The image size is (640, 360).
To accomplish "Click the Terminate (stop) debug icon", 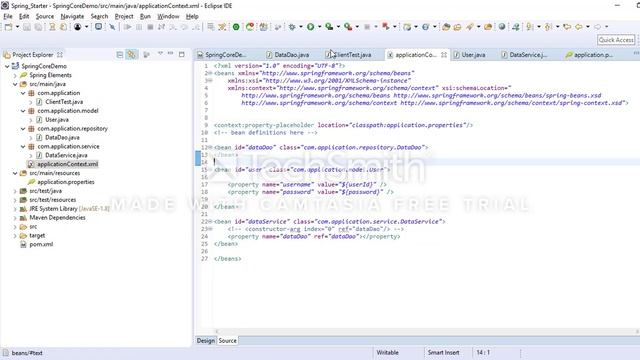I will coord(150,27).
